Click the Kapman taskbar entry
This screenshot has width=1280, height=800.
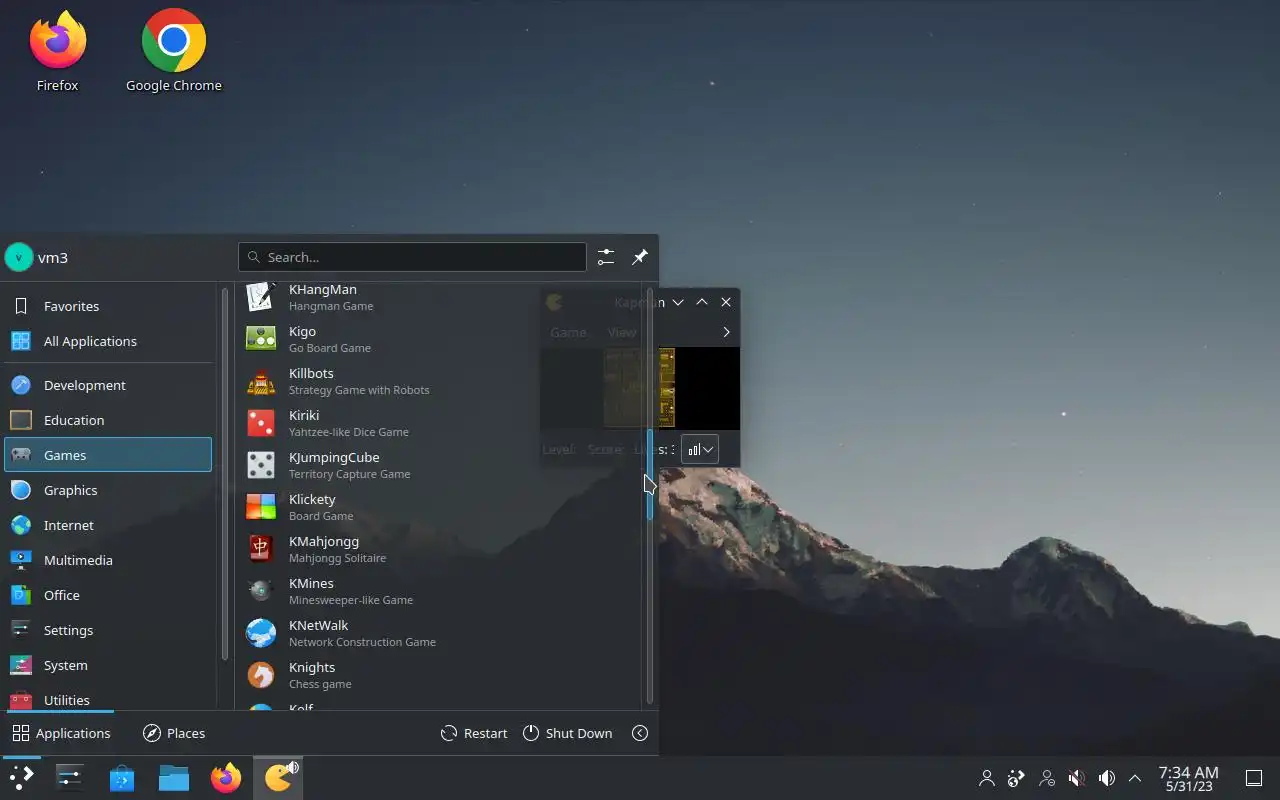pyautogui.click(x=278, y=778)
